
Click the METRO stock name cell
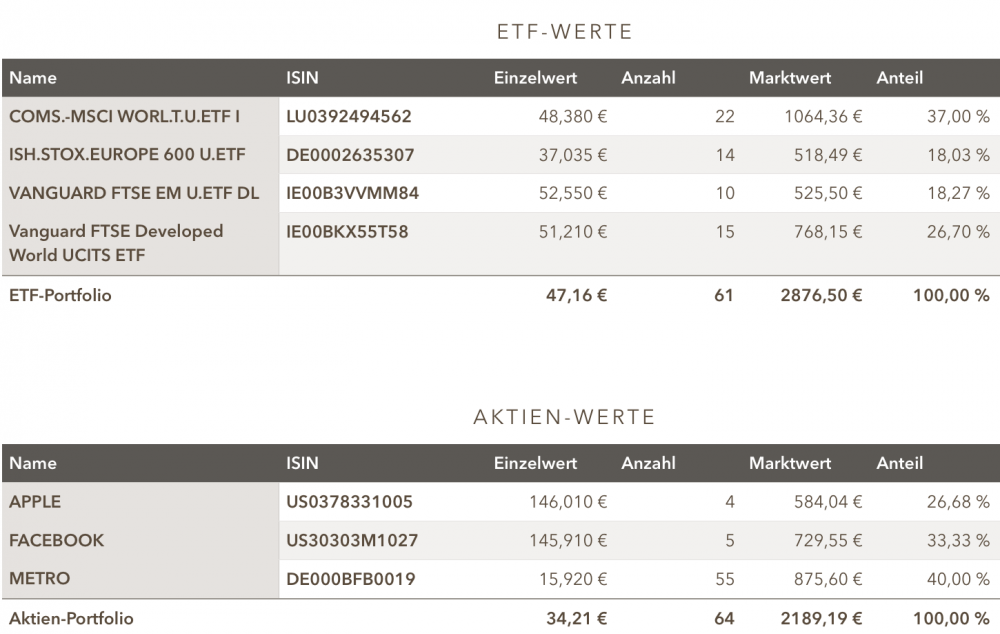36,579
